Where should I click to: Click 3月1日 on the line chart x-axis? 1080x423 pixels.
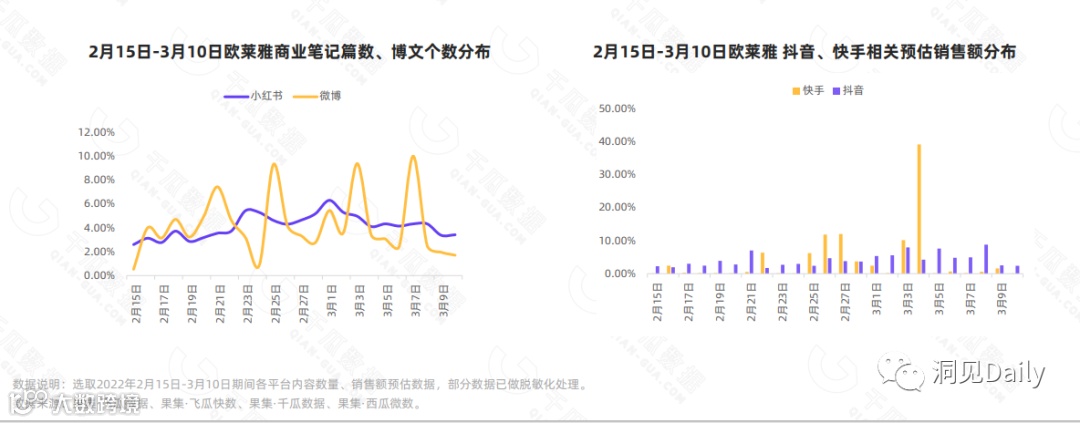(332, 300)
